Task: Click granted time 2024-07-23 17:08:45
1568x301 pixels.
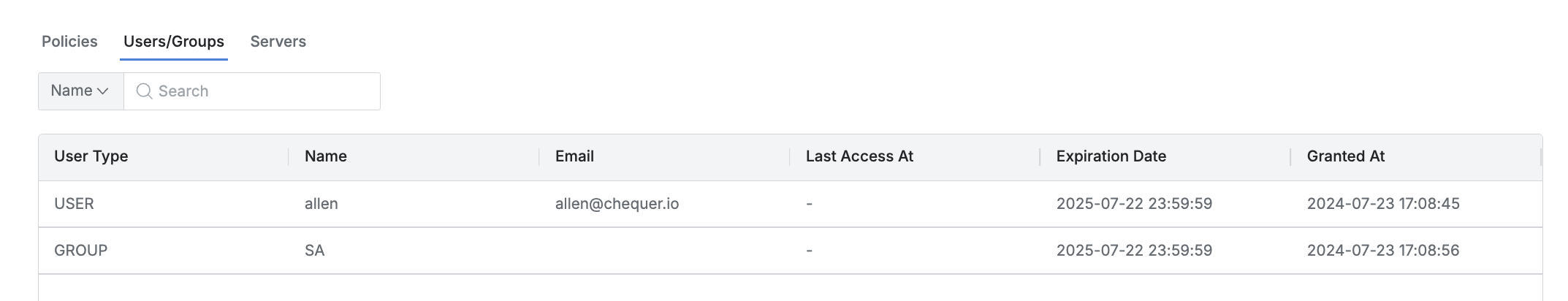Action: coord(1382,204)
